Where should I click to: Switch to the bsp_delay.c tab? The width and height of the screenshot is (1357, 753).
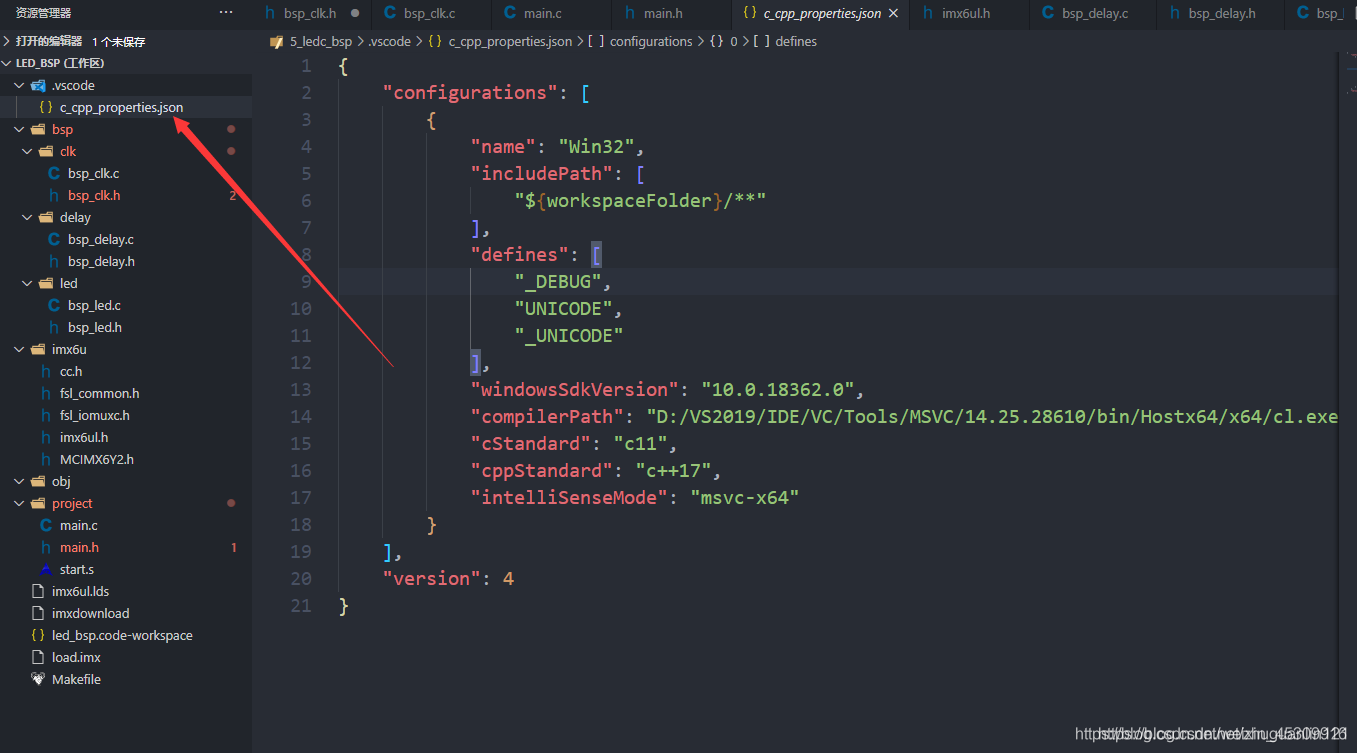click(x=1094, y=13)
